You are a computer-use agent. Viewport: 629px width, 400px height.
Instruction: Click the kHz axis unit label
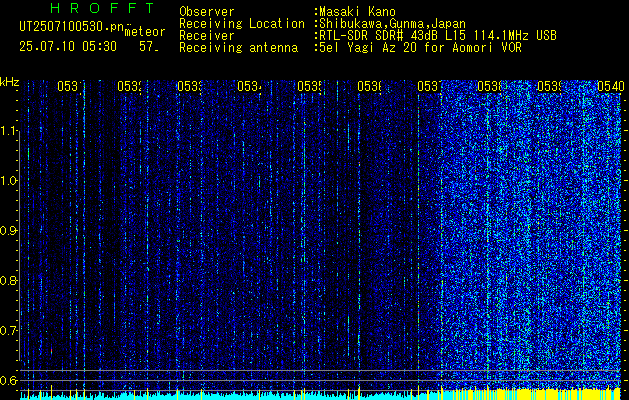[x=10, y=83]
